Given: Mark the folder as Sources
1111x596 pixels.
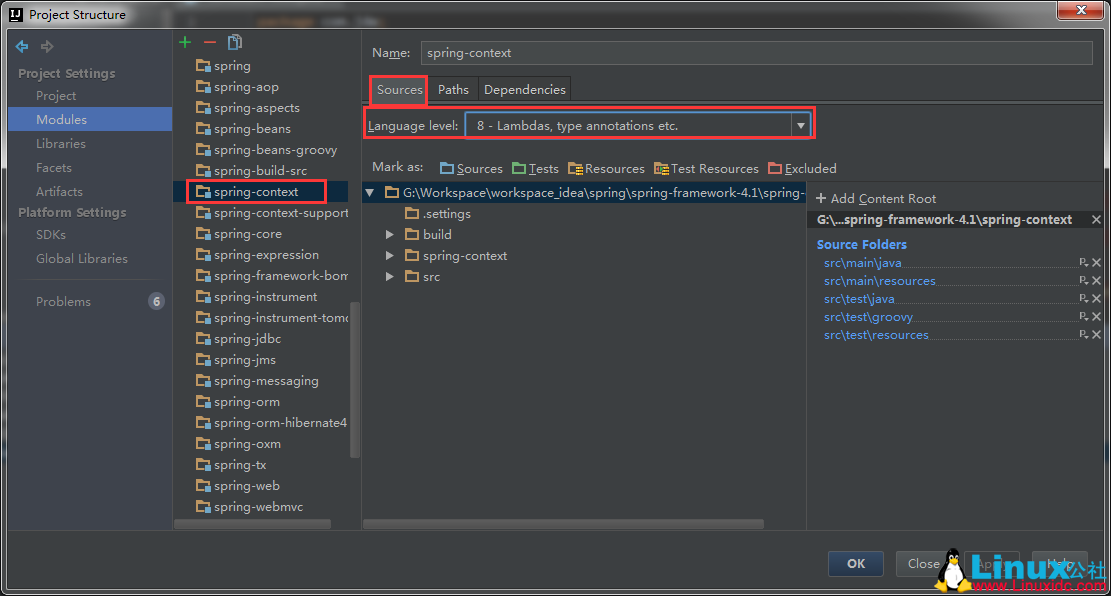Looking at the screenshot, I should pos(471,169).
